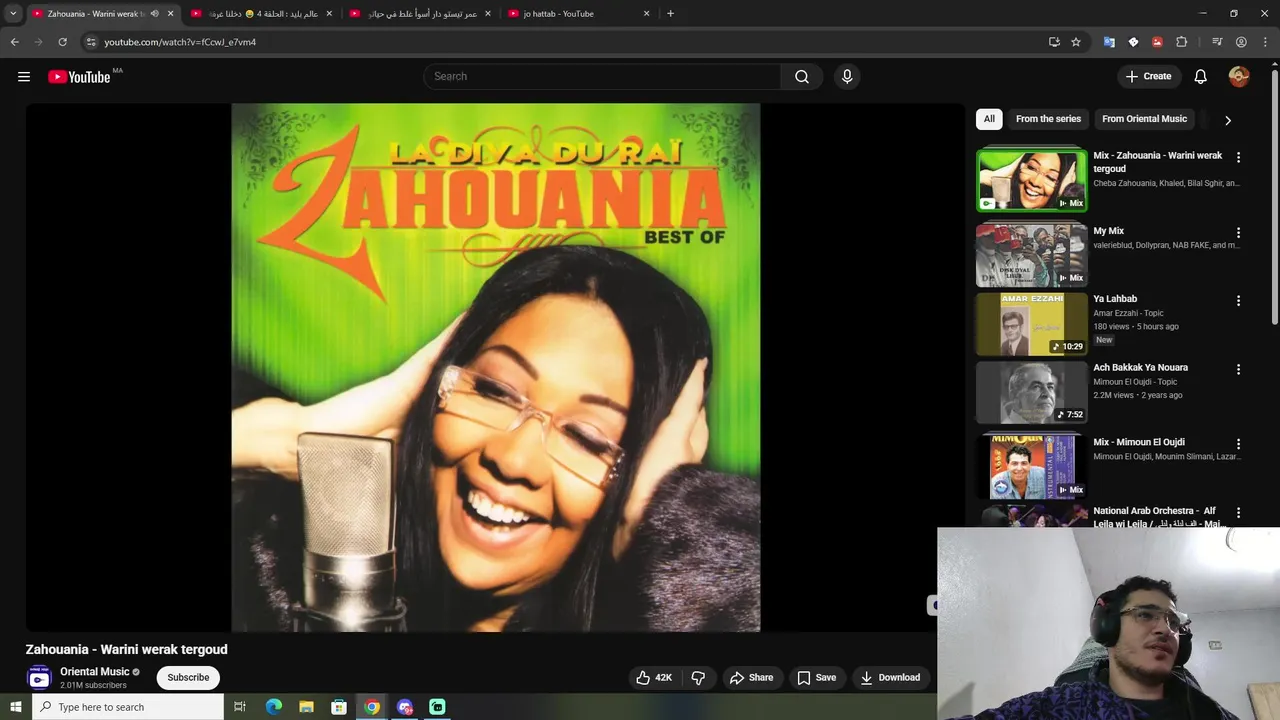Screen dimensions: 1280x720
Task: Install app icon in address bar
Action: click(1054, 42)
